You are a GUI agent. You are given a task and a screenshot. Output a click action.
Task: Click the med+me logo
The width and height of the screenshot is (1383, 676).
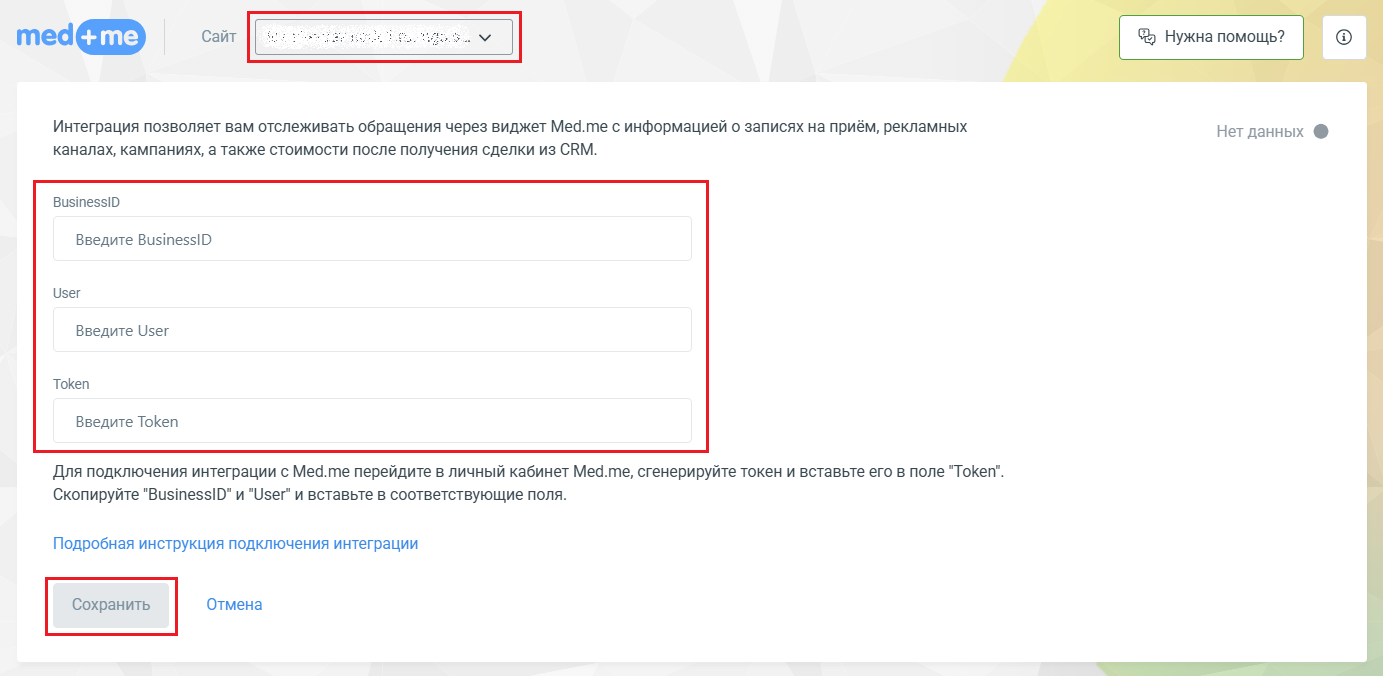coord(81,37)
